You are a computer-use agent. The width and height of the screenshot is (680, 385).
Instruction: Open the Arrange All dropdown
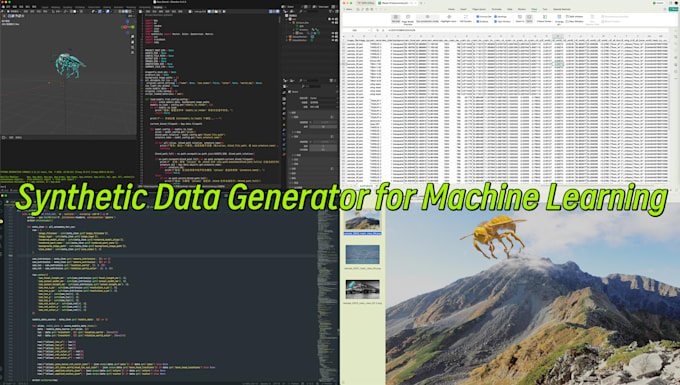pyautogui.click(x=559, y=20)
